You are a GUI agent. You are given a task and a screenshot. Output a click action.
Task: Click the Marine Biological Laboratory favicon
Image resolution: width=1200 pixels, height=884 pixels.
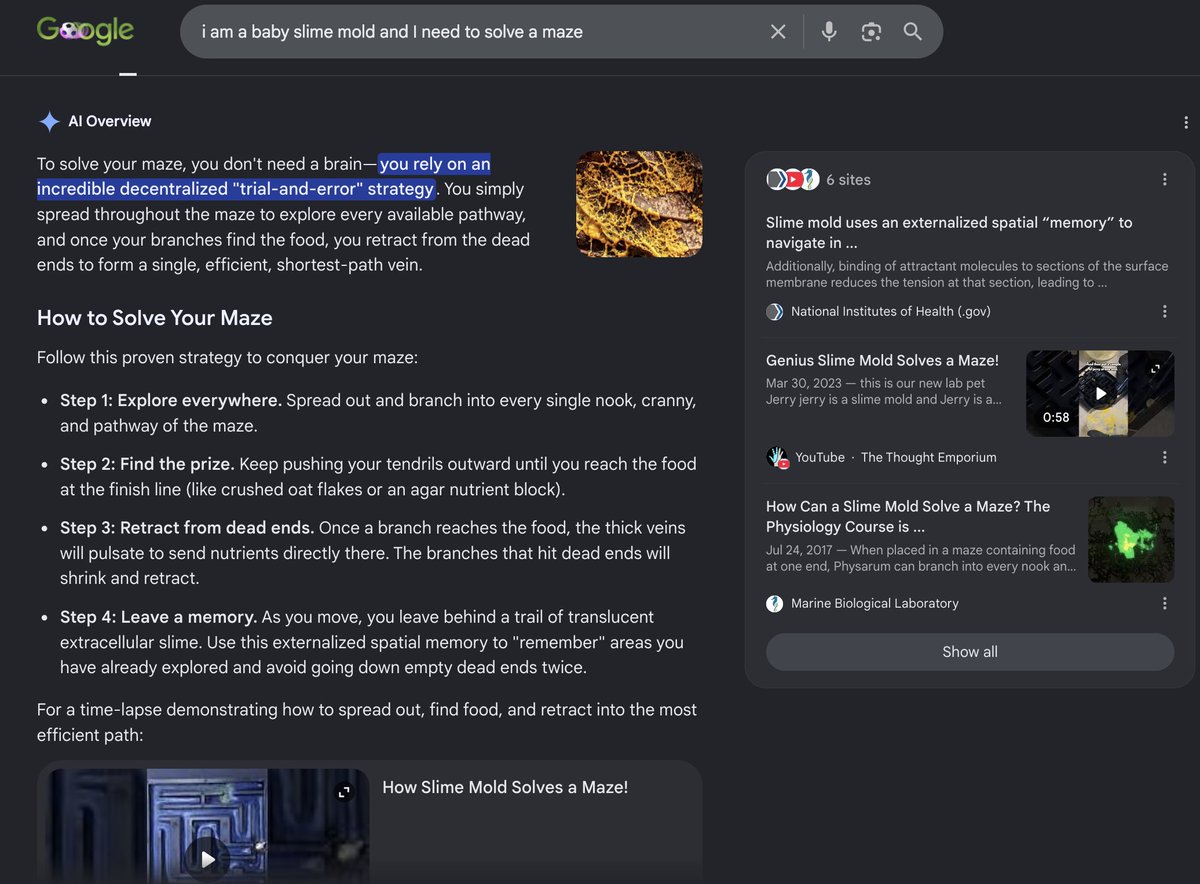click(774, 603)
